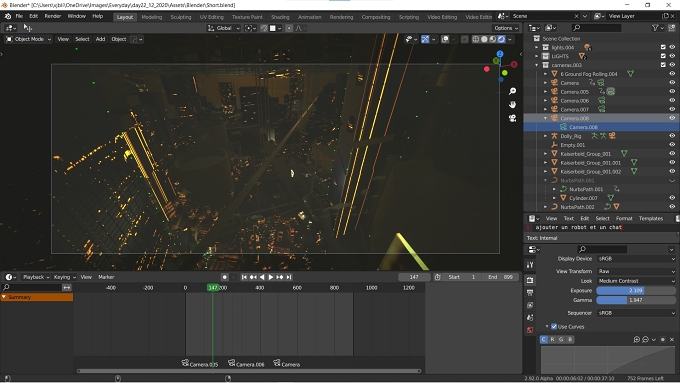Uncheck the LIGHTS collection checkbox
This screenshot has width=680, height=383.
point(663,56)
